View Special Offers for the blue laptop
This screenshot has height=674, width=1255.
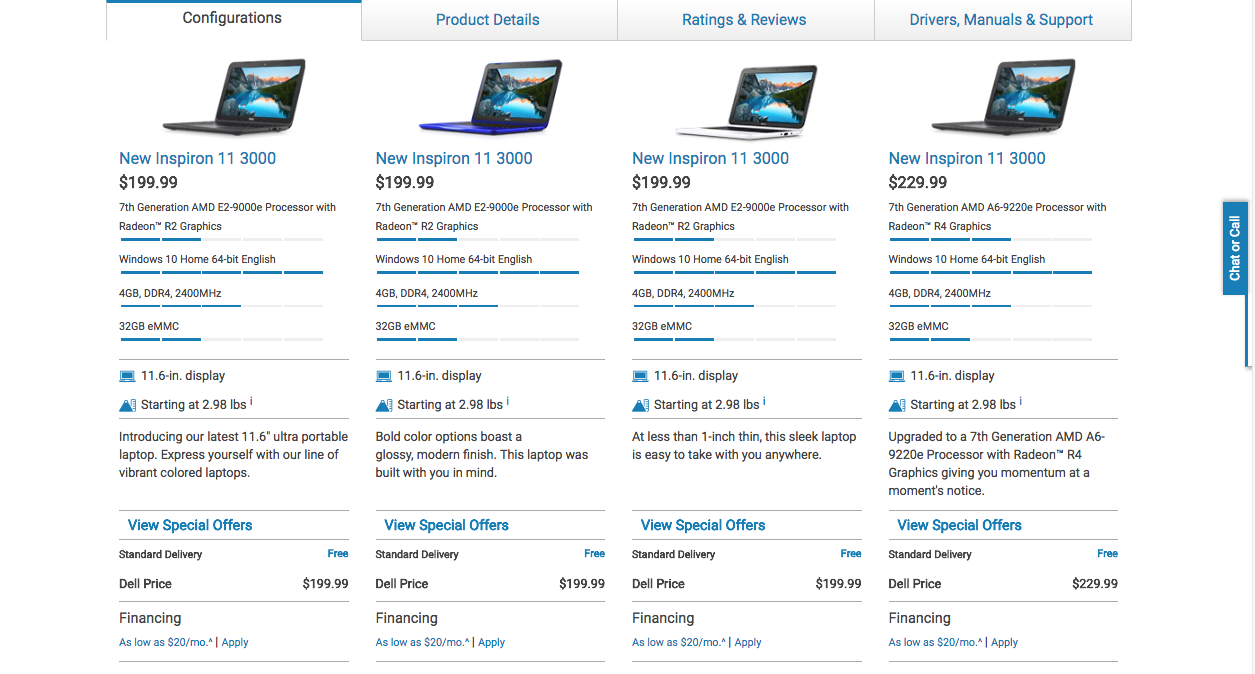tap(446, 525)
